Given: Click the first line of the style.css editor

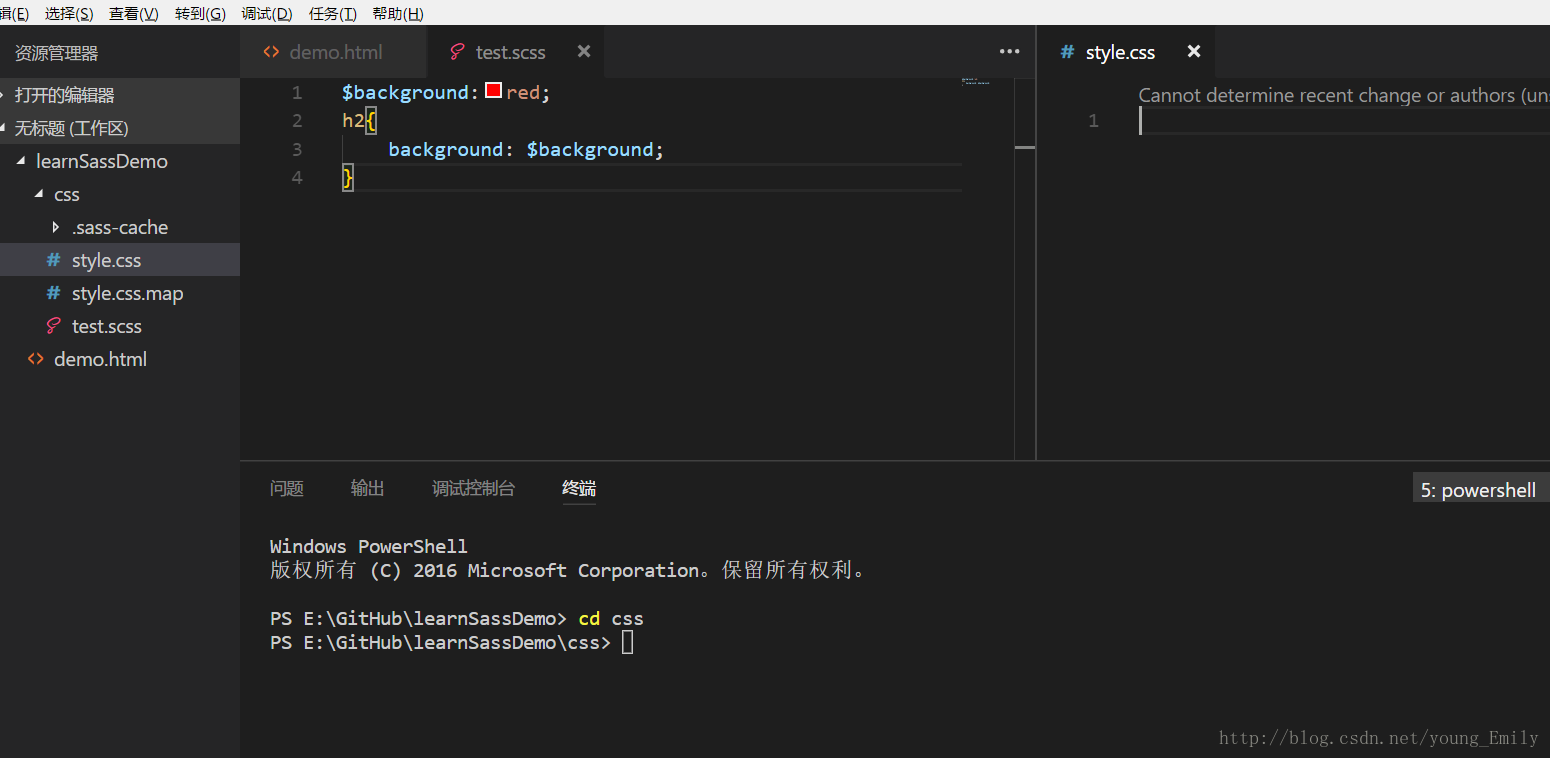Looking at the screenshot, I should point(1344,121).
